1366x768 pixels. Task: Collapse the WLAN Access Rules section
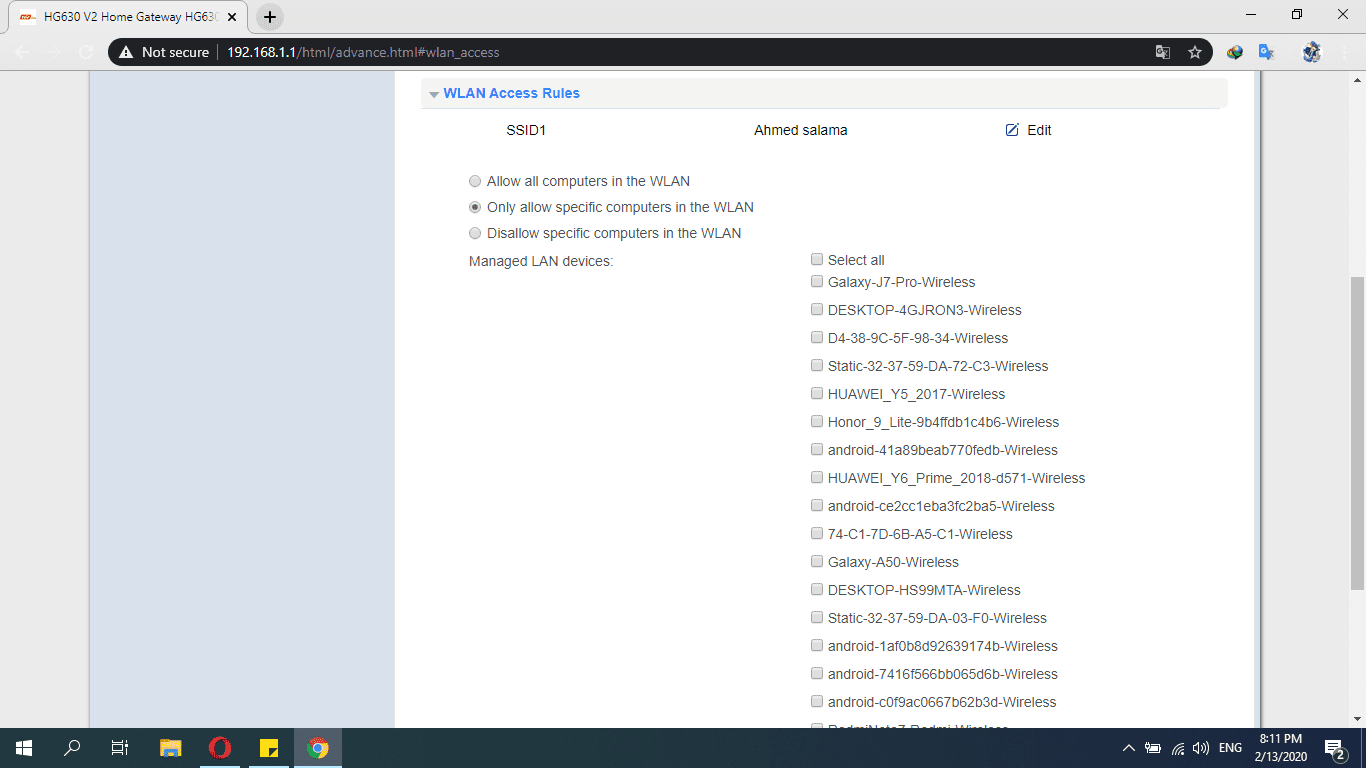[434, 94]
